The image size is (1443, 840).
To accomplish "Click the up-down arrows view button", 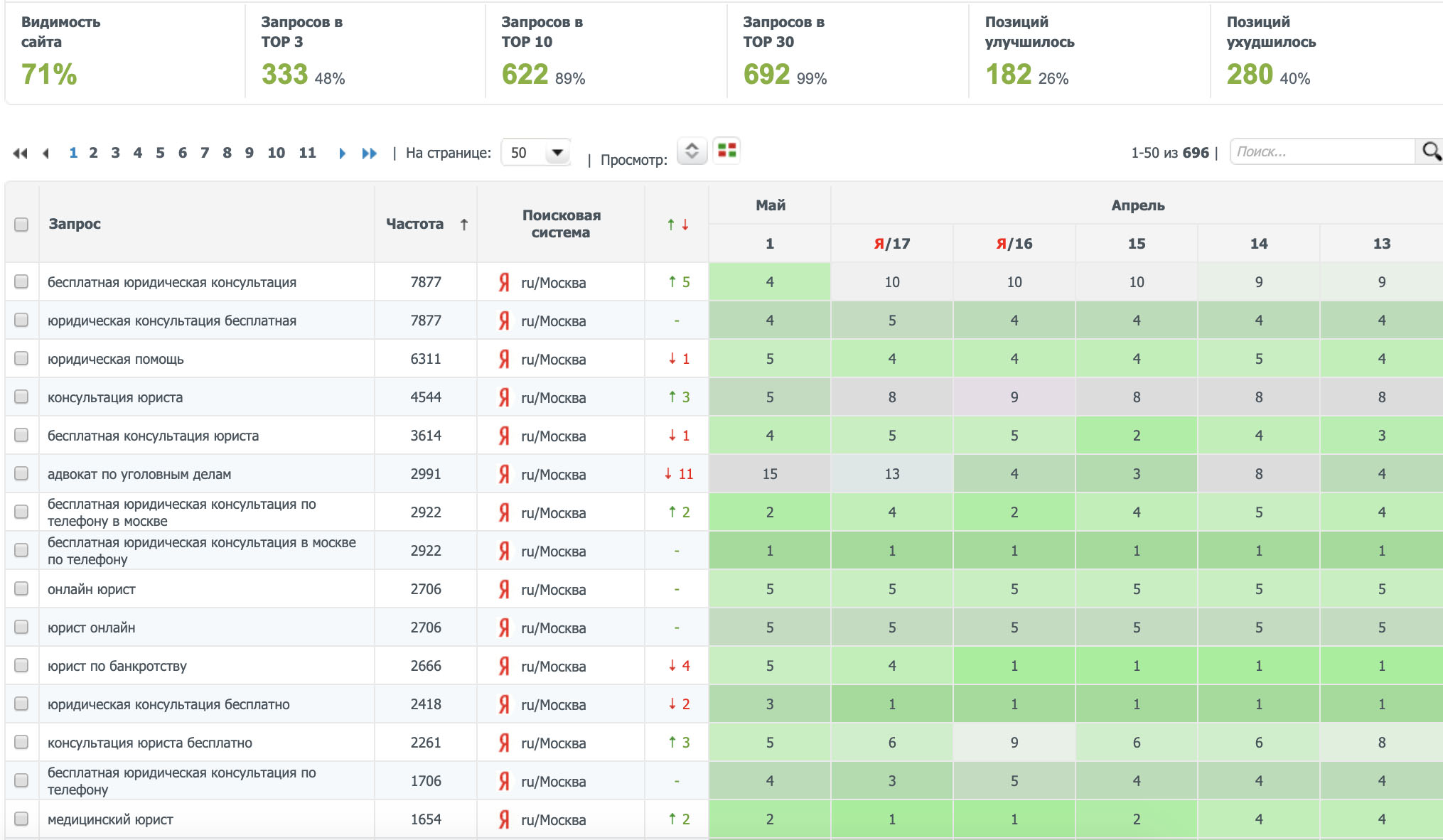I will 692,151.
